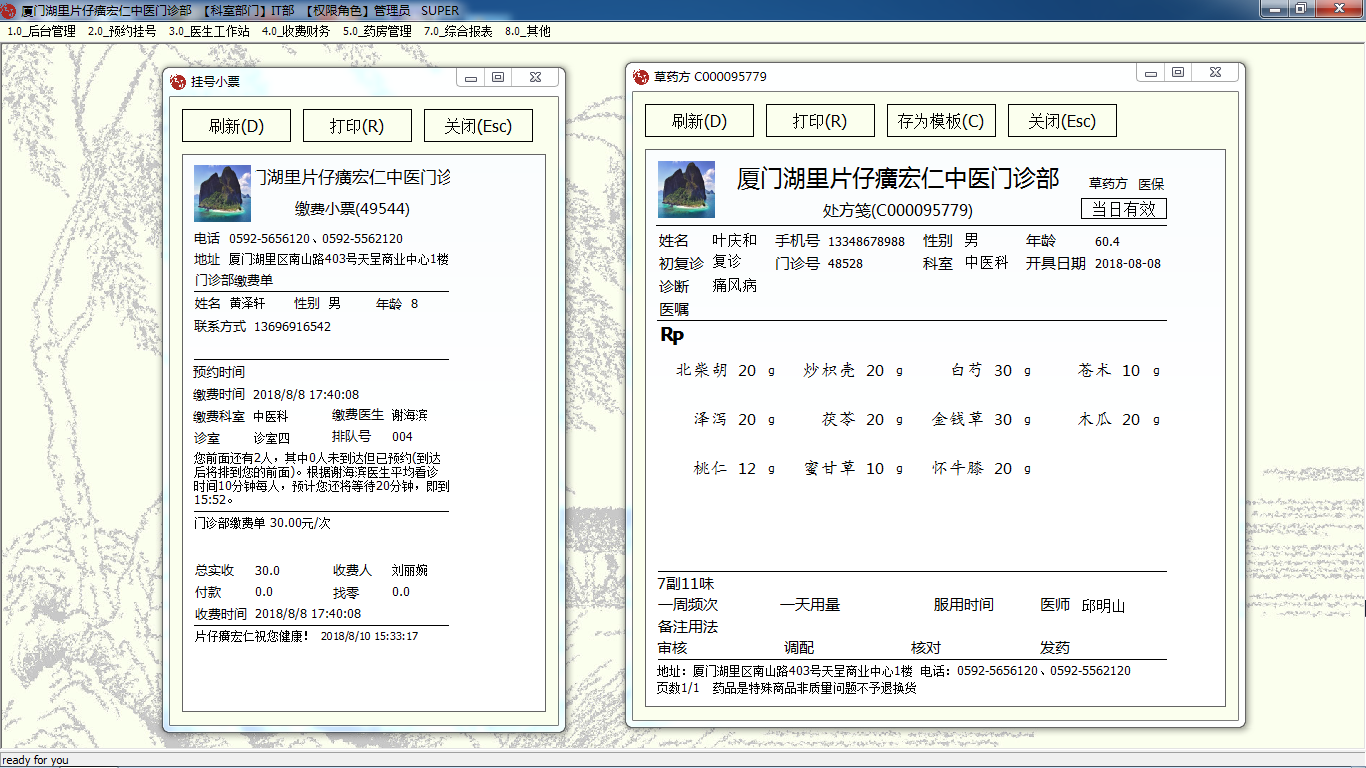Maximize the 草药方 C000095779 window

[x=1178, y=72]
